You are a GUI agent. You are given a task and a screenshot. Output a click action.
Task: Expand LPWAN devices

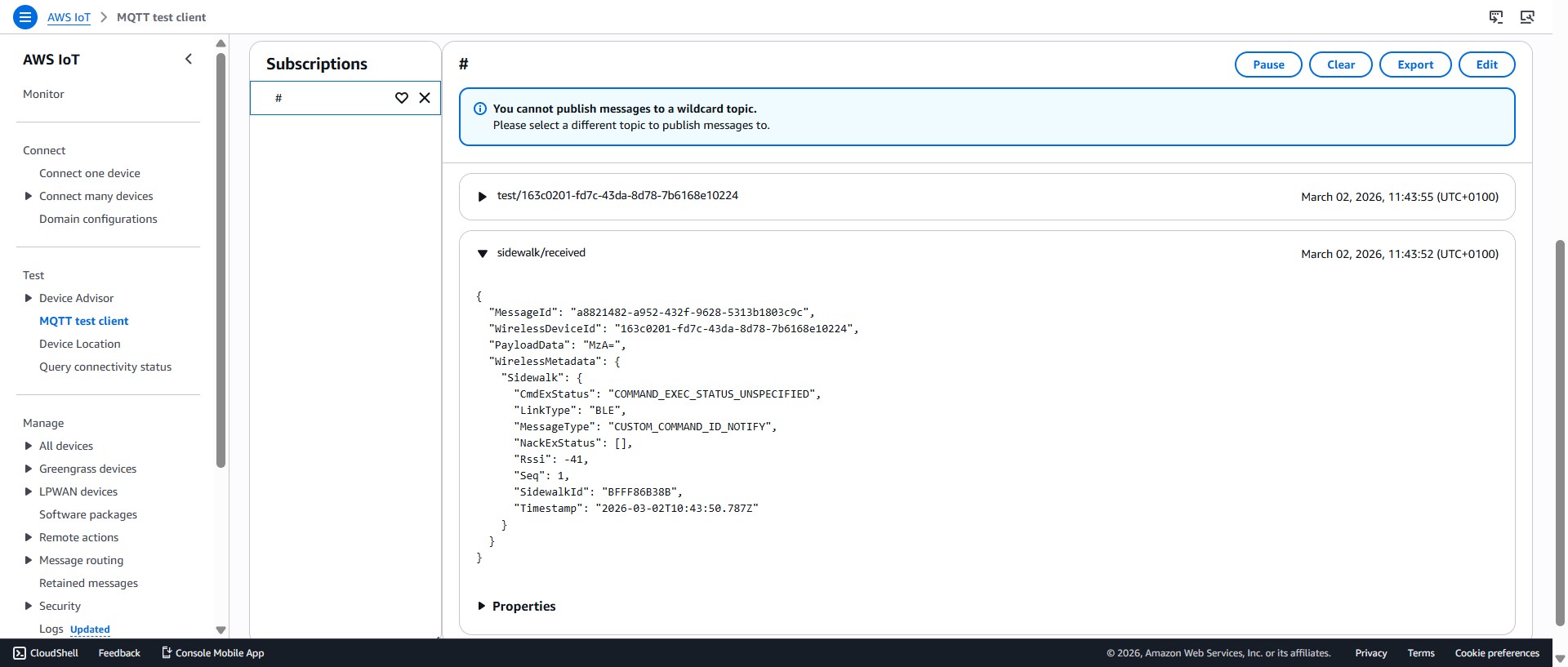pyautogui.click(x=29, y=491)
